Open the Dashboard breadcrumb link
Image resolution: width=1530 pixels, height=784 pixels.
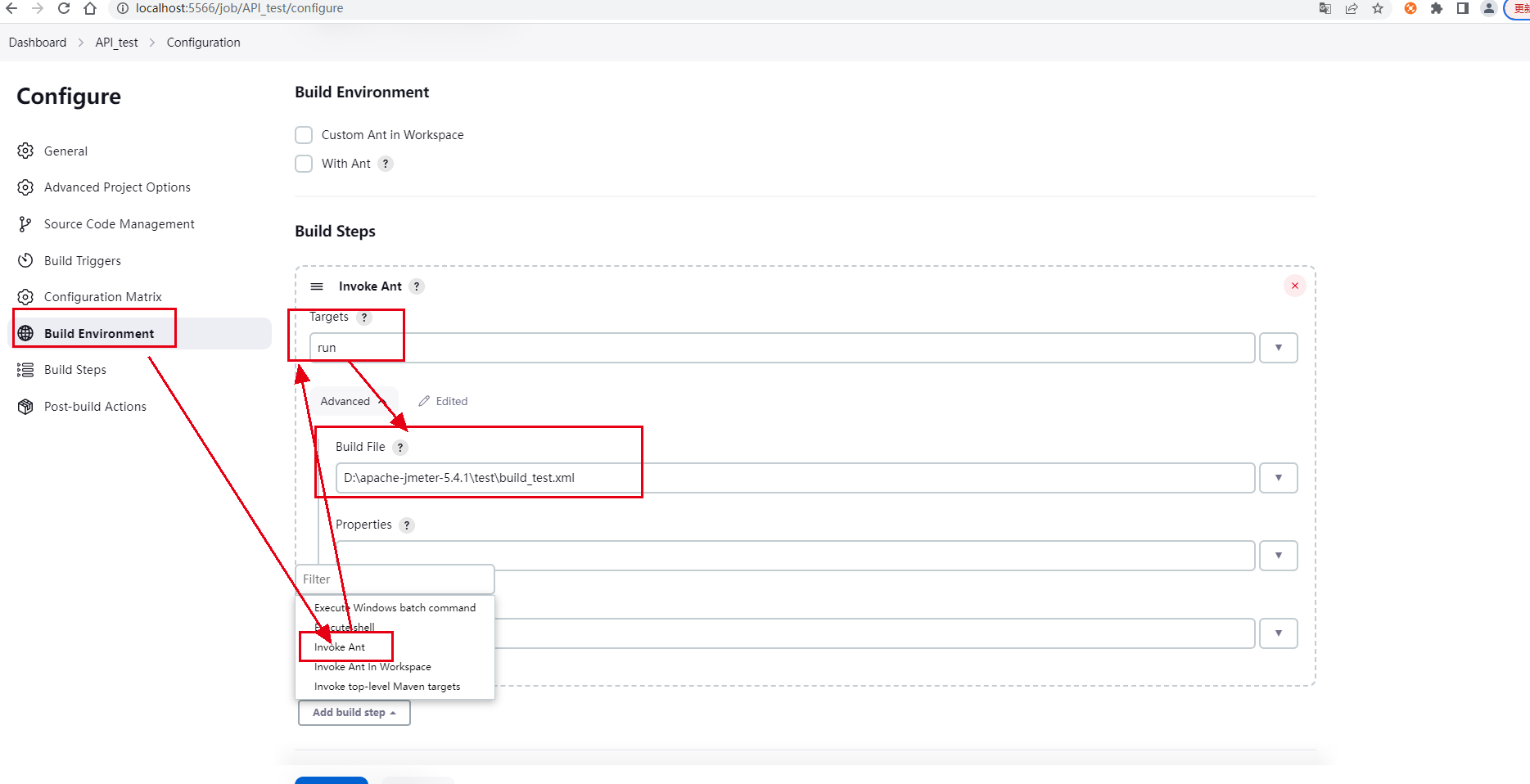click(38, 43)
